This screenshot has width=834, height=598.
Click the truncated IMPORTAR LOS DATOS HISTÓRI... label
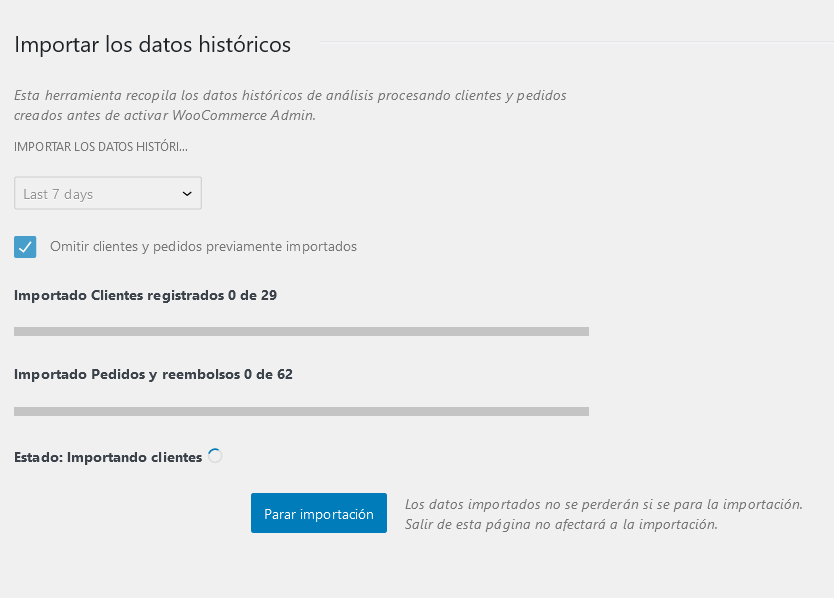101,147
